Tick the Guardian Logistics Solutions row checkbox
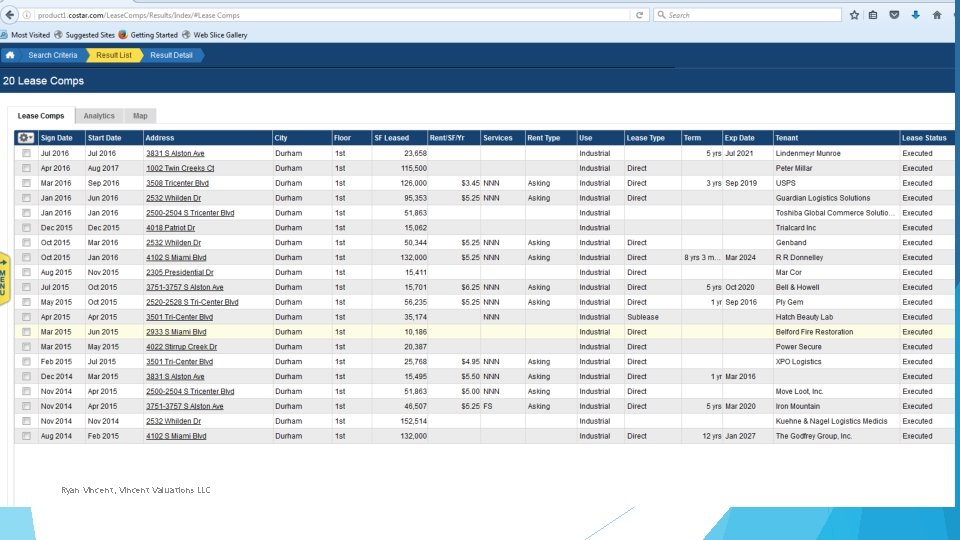Screen dimensions: 960x540 coord(26,198)
